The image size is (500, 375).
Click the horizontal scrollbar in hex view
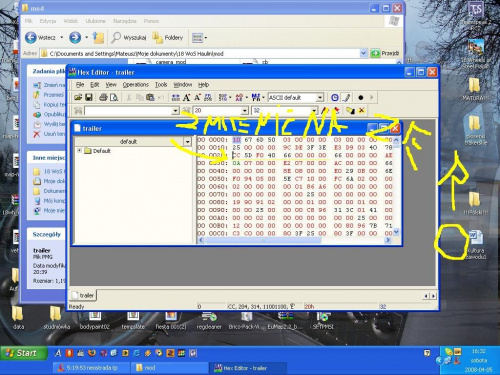[x=294, y=240]
